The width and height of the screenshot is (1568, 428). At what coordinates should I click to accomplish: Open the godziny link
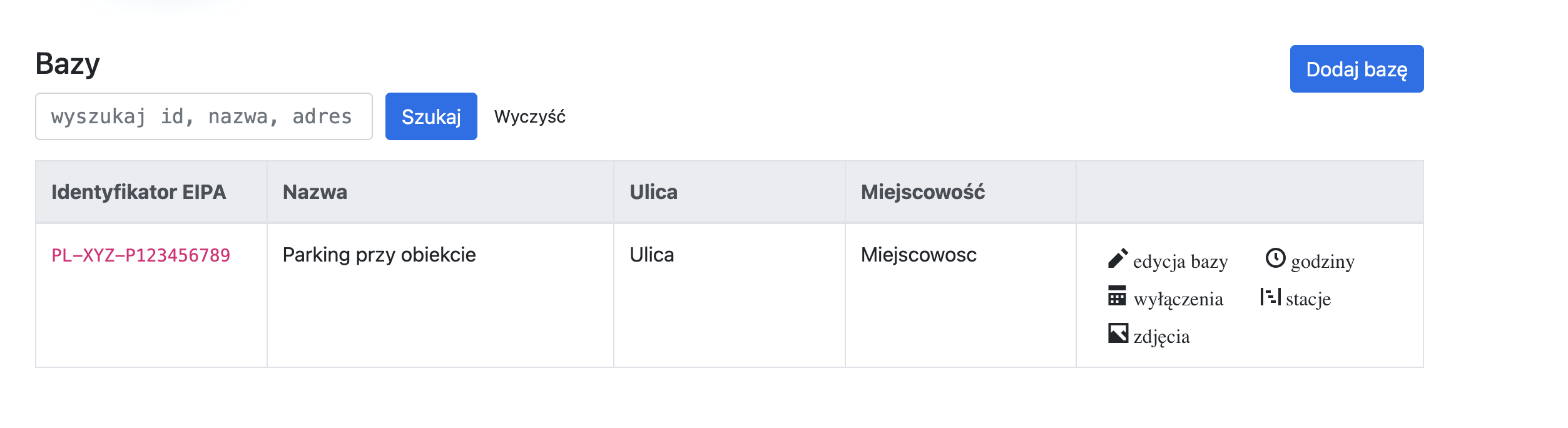pyautogui.click(x=1322, y=262)
